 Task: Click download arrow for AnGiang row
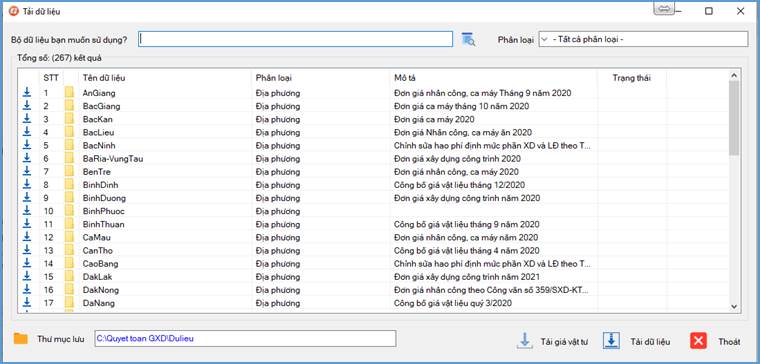point(27,92)
